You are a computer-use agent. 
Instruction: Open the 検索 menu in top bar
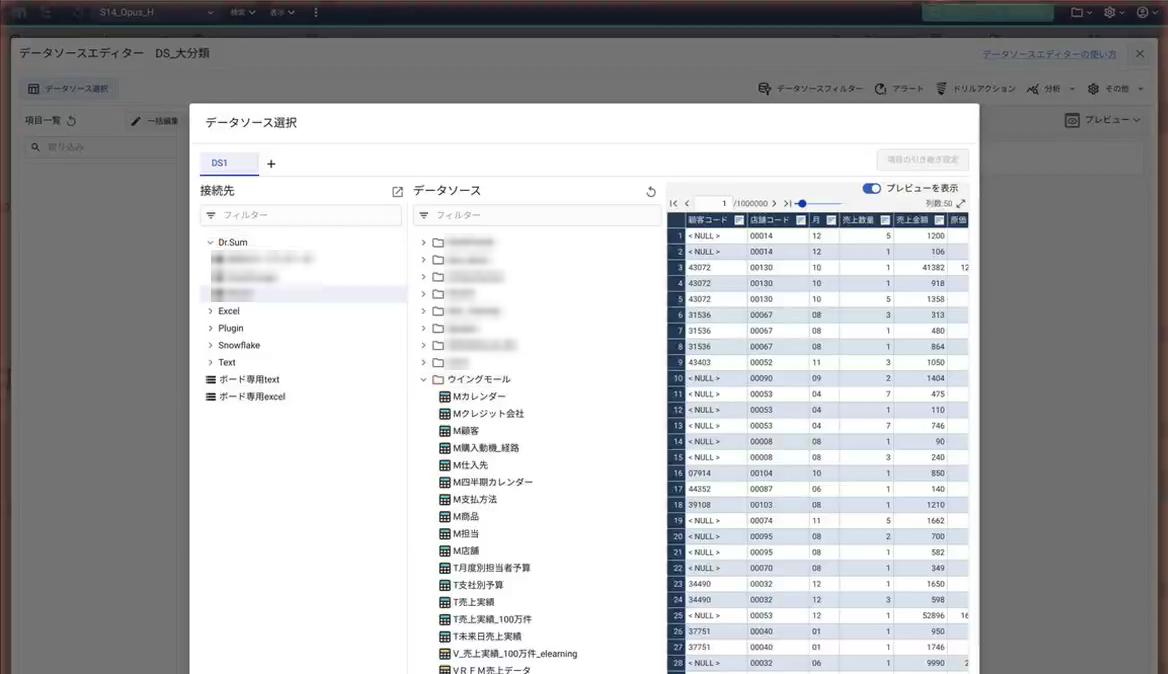pos(242,13)
